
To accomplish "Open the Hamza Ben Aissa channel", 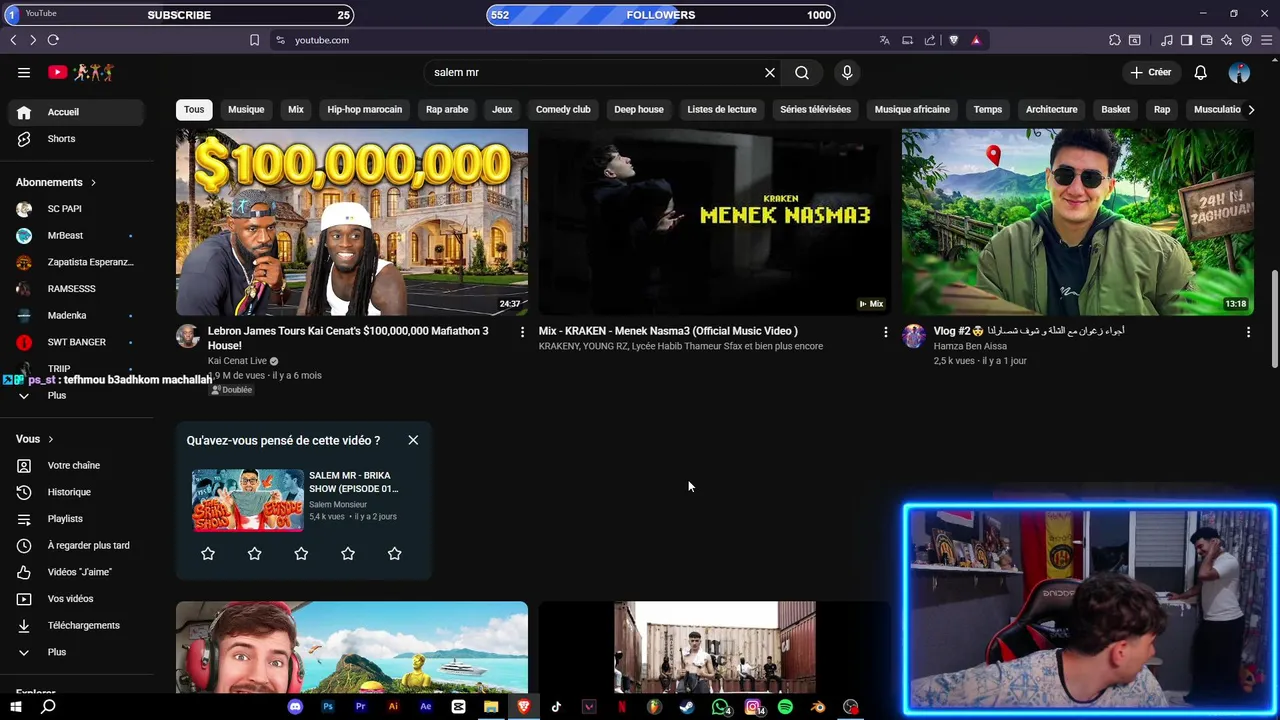I will tap(970, 346).
